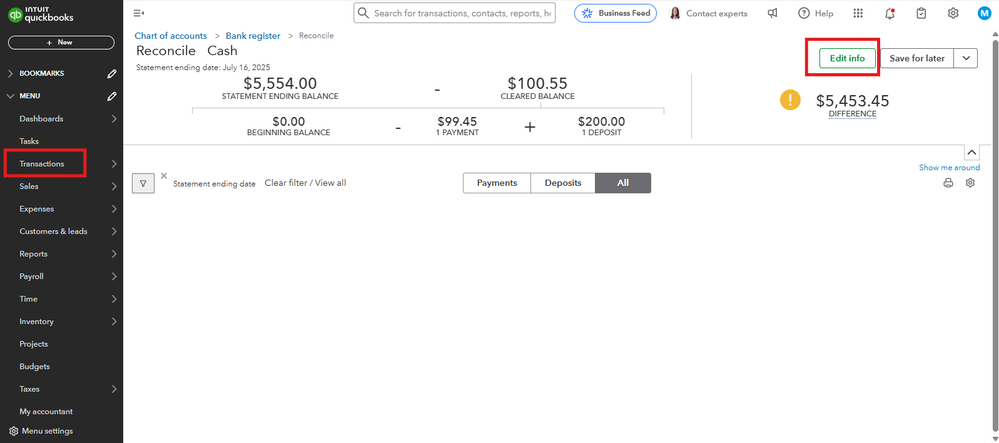Open table settings gear below Show me around
This screenshot has height=443, width=999.
point(970,183)
